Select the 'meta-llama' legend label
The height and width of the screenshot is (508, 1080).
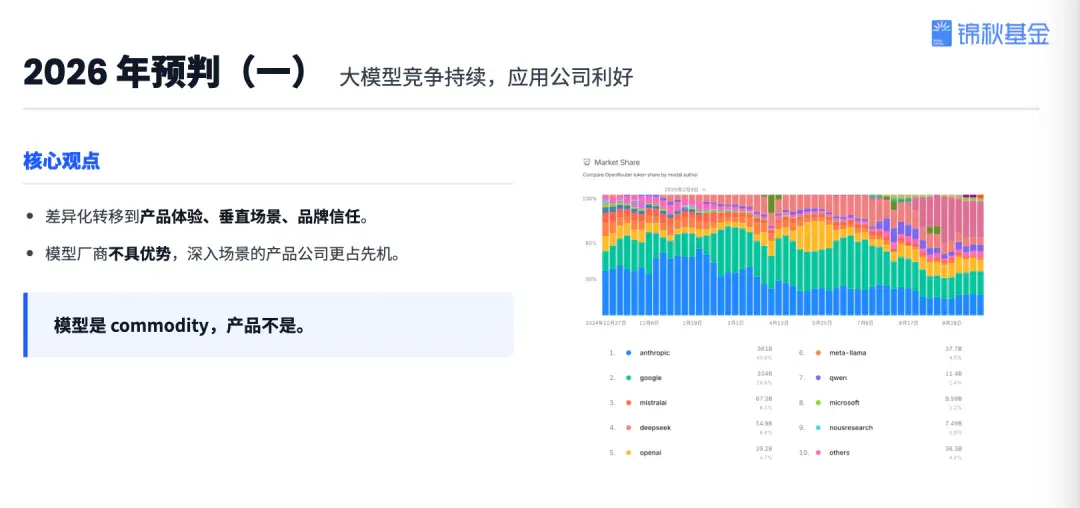click(848, 353)
